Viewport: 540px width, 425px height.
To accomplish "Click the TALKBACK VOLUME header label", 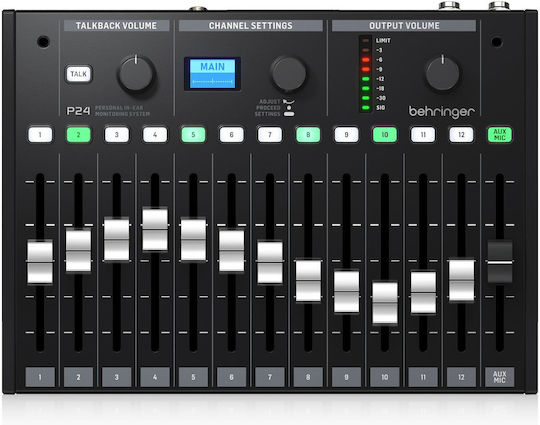I will tap(116, 26).
